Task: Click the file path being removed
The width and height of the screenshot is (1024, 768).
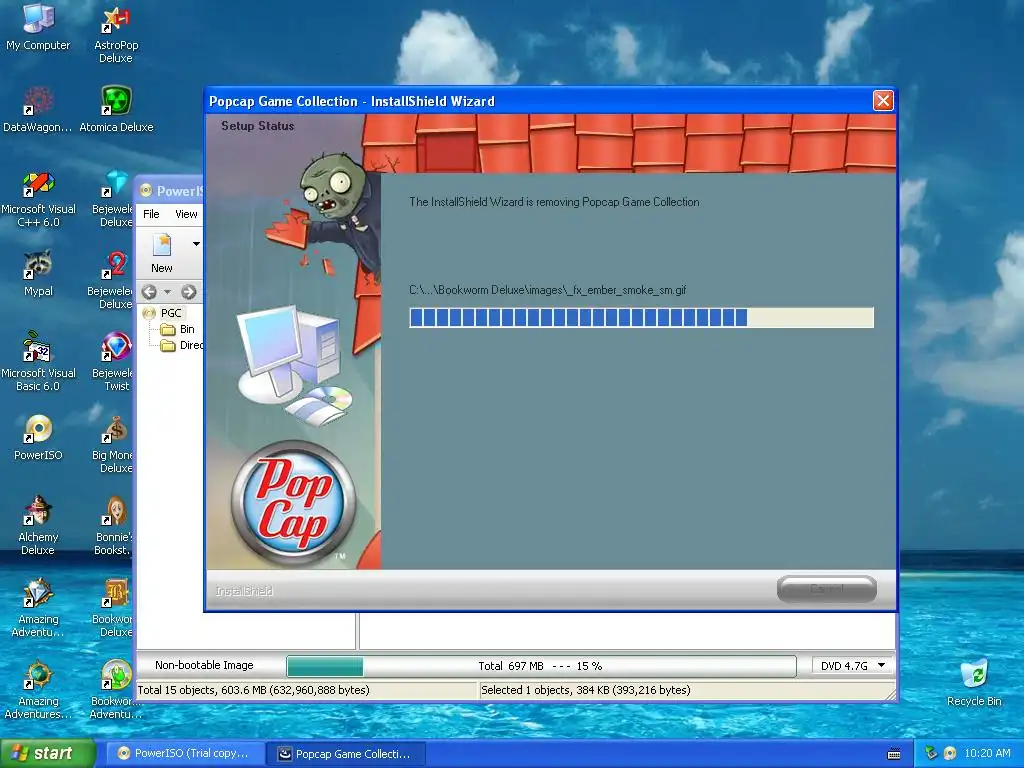Action: pos(547,290)
